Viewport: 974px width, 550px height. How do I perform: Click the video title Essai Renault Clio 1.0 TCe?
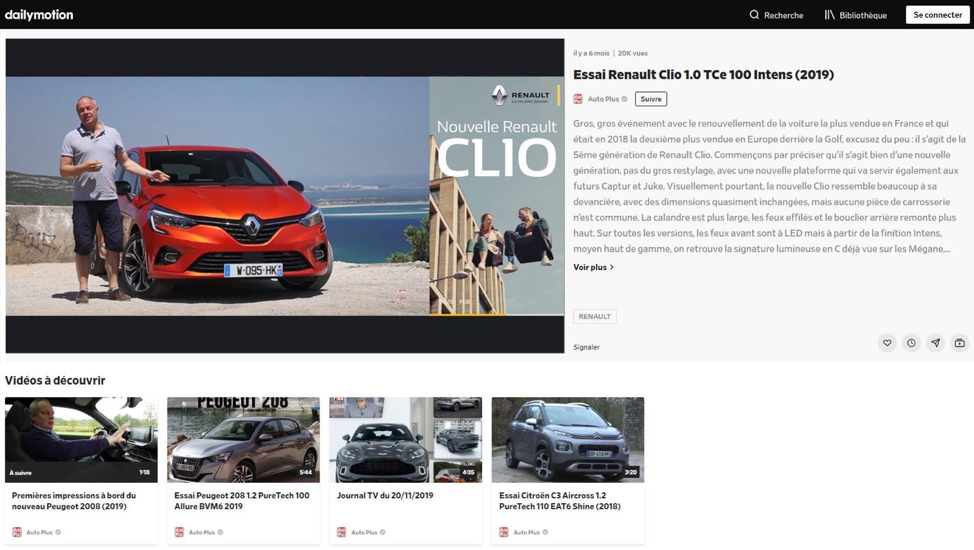(703, 75)
